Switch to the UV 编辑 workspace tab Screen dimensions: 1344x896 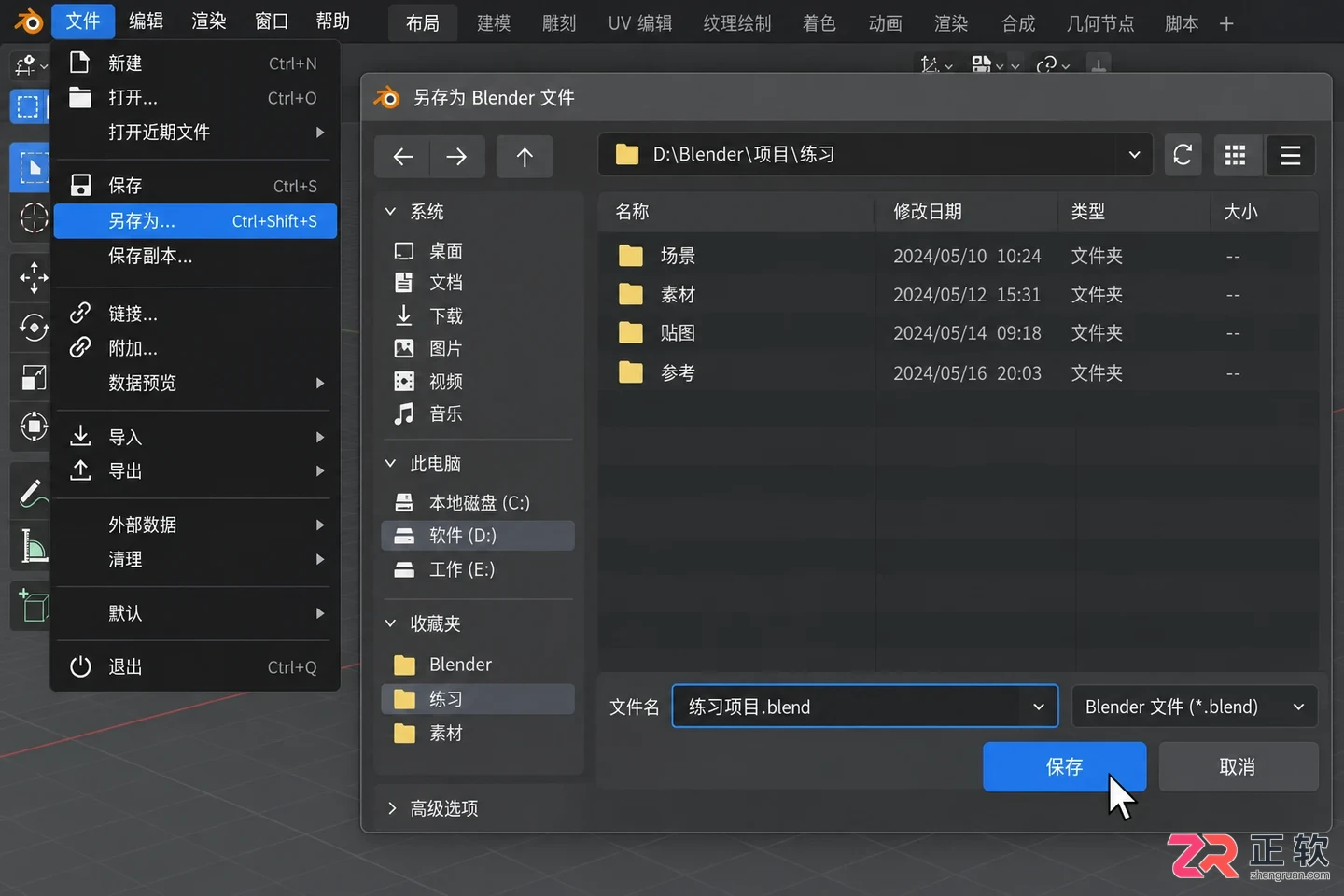[640, 23]
